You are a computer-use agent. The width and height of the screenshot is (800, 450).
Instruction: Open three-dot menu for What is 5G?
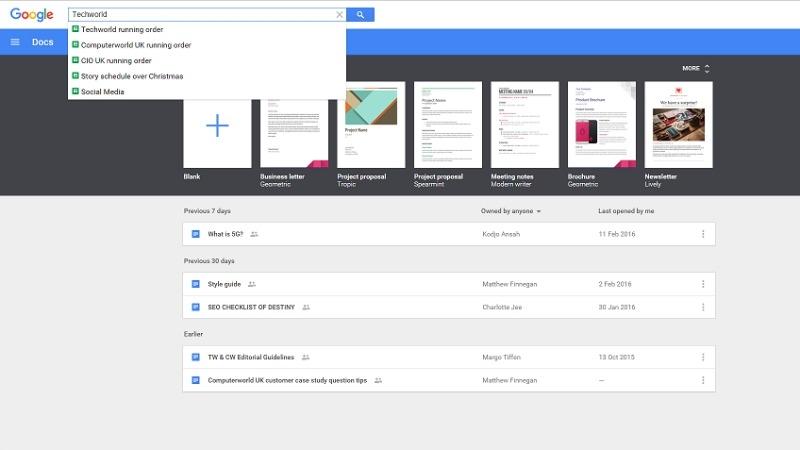(703, 234)
